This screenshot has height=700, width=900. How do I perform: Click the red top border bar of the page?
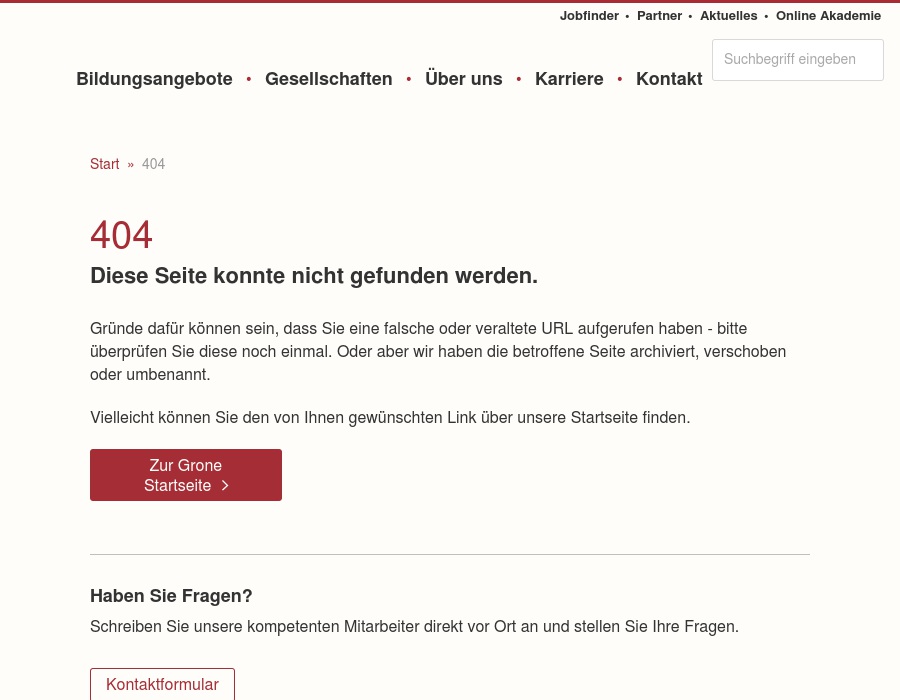(x=450, y=1)
